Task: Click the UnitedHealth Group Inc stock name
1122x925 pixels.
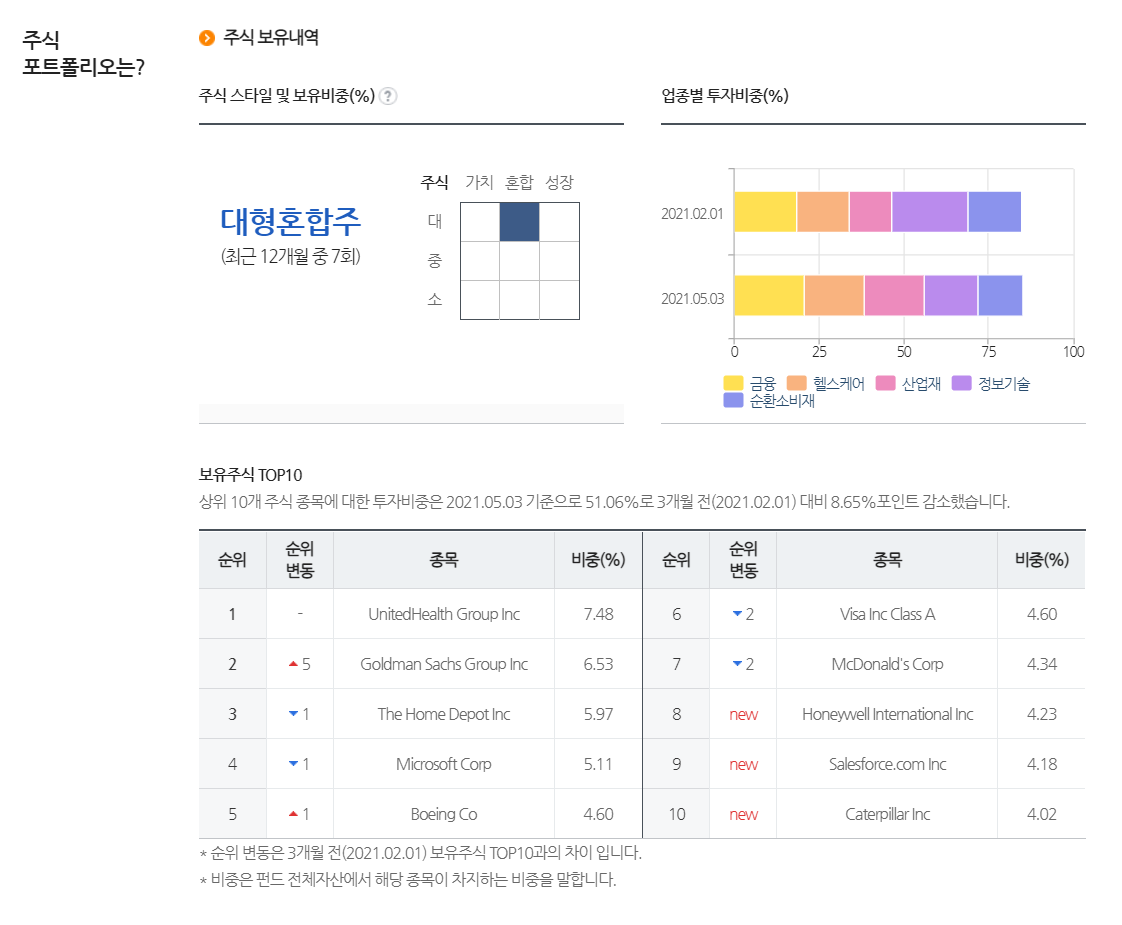Action: click(444, 615)
